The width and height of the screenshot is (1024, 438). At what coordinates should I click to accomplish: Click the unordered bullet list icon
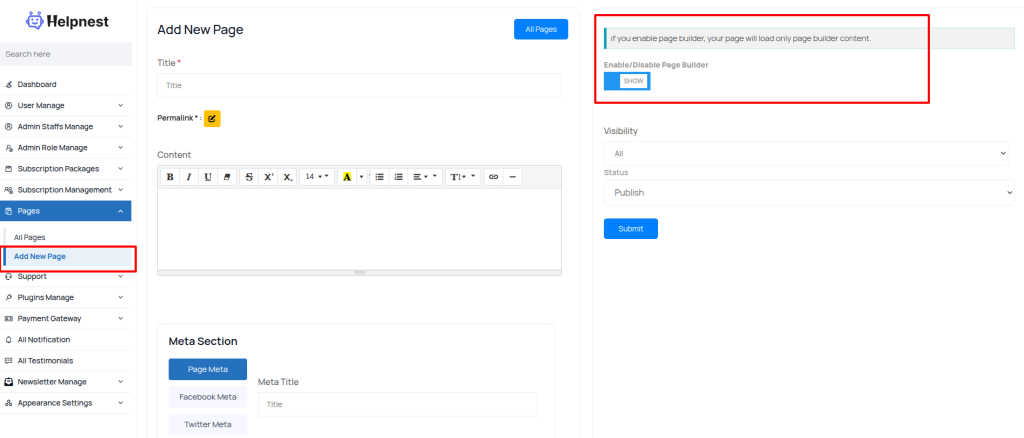click(379, 177)
